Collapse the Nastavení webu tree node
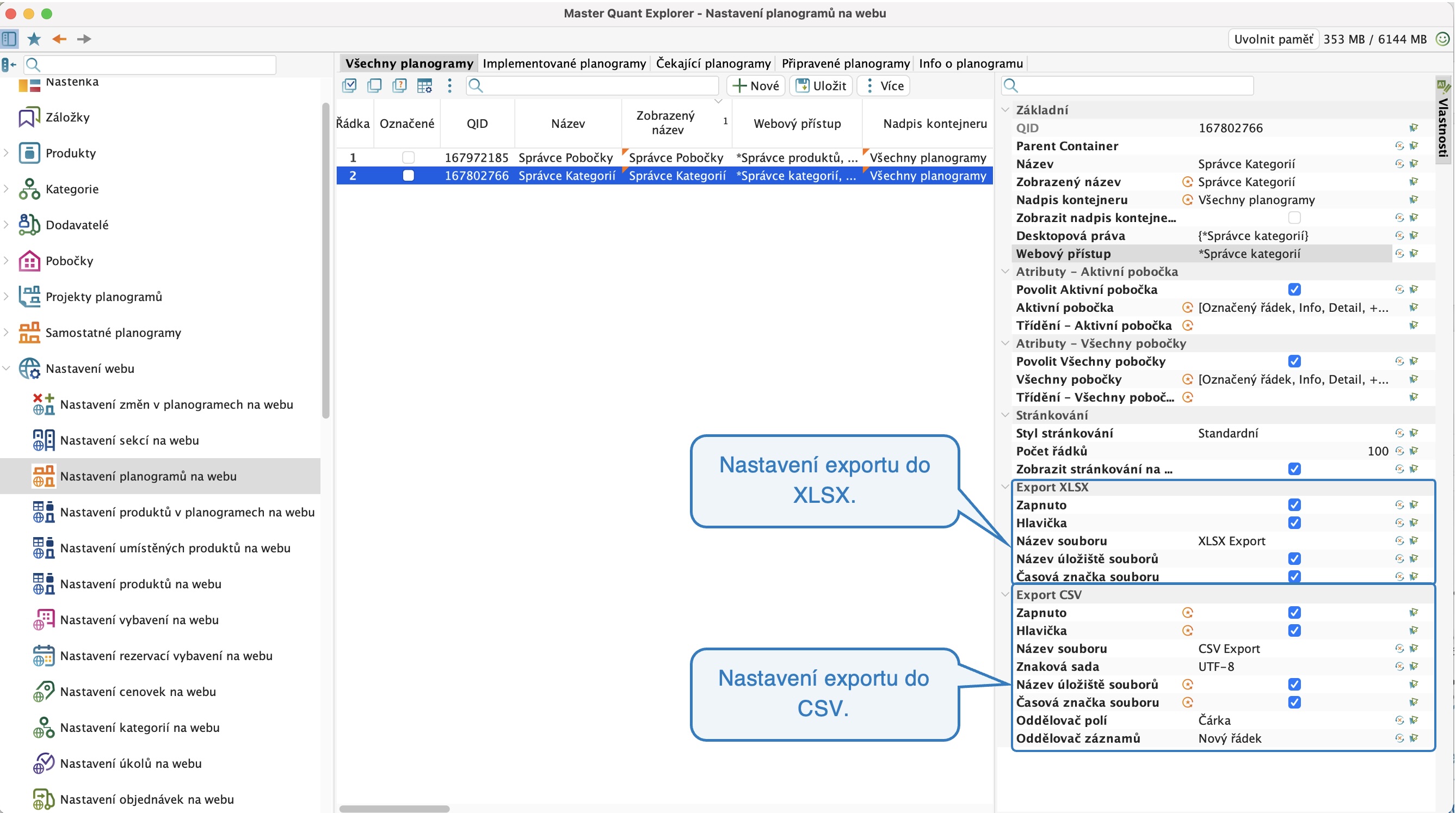 pos(6,368)
